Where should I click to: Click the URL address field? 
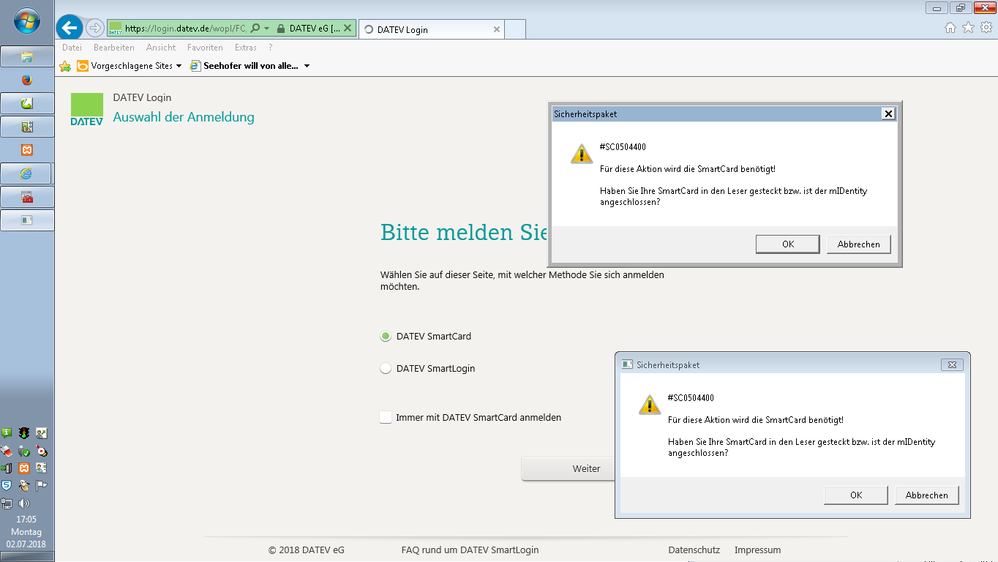pyautogui.click(x=185, y=29)
